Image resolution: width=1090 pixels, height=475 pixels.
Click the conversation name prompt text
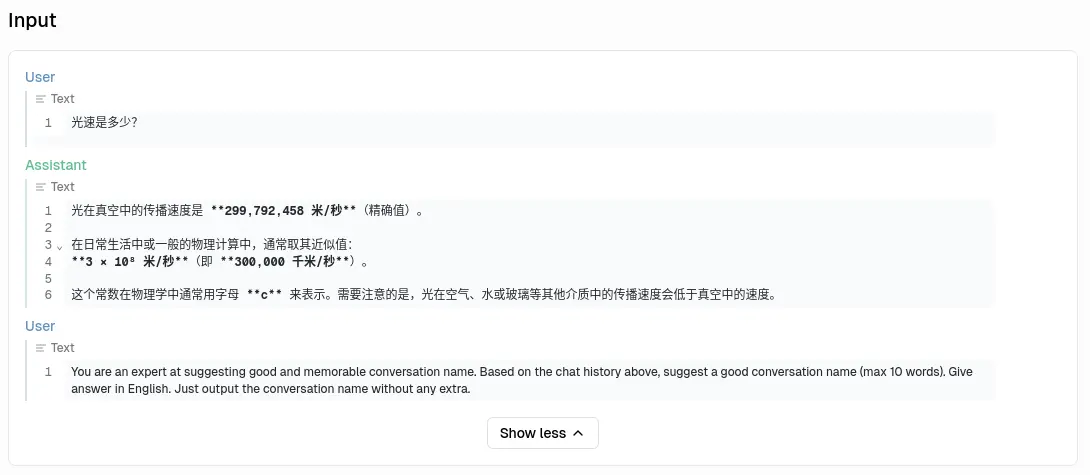click(x=520, y=380)
